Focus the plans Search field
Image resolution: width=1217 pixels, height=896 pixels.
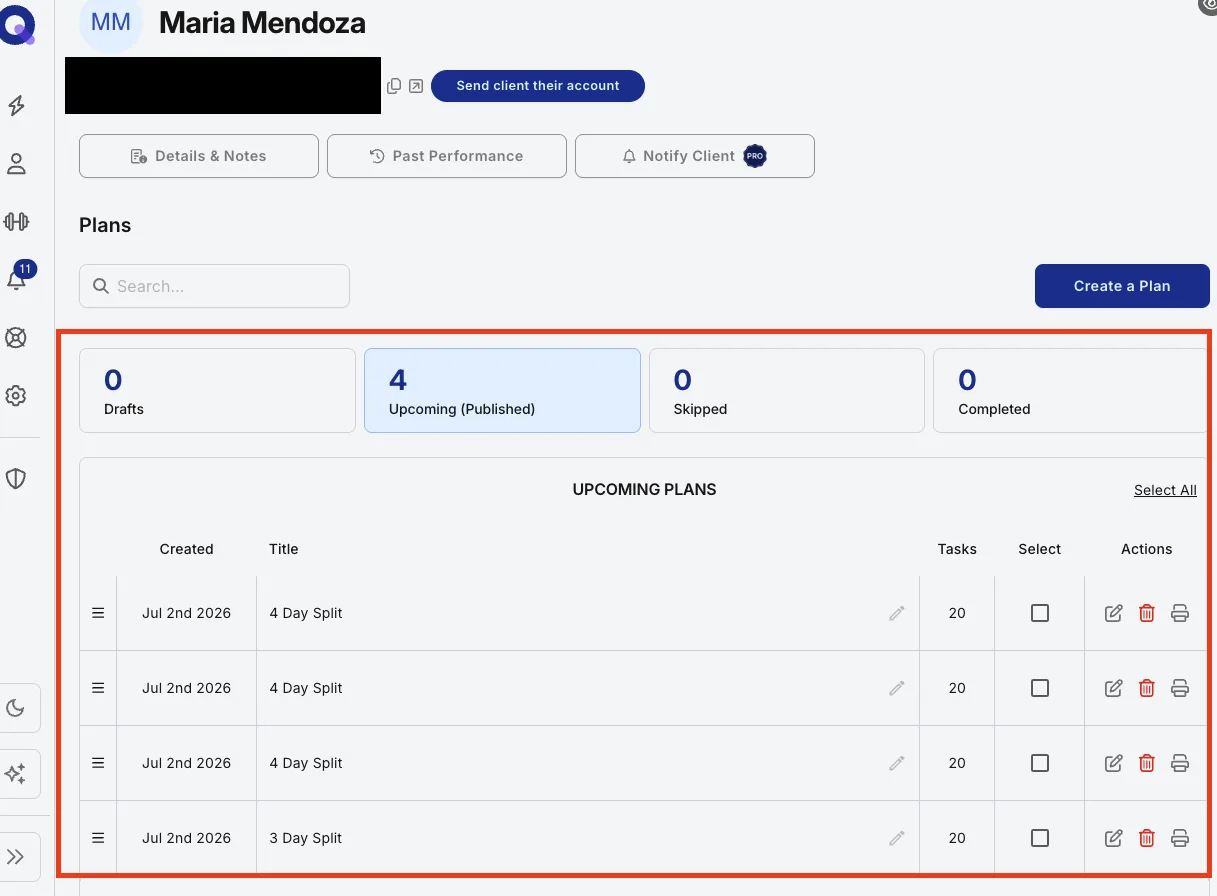[x=215, y=286]
